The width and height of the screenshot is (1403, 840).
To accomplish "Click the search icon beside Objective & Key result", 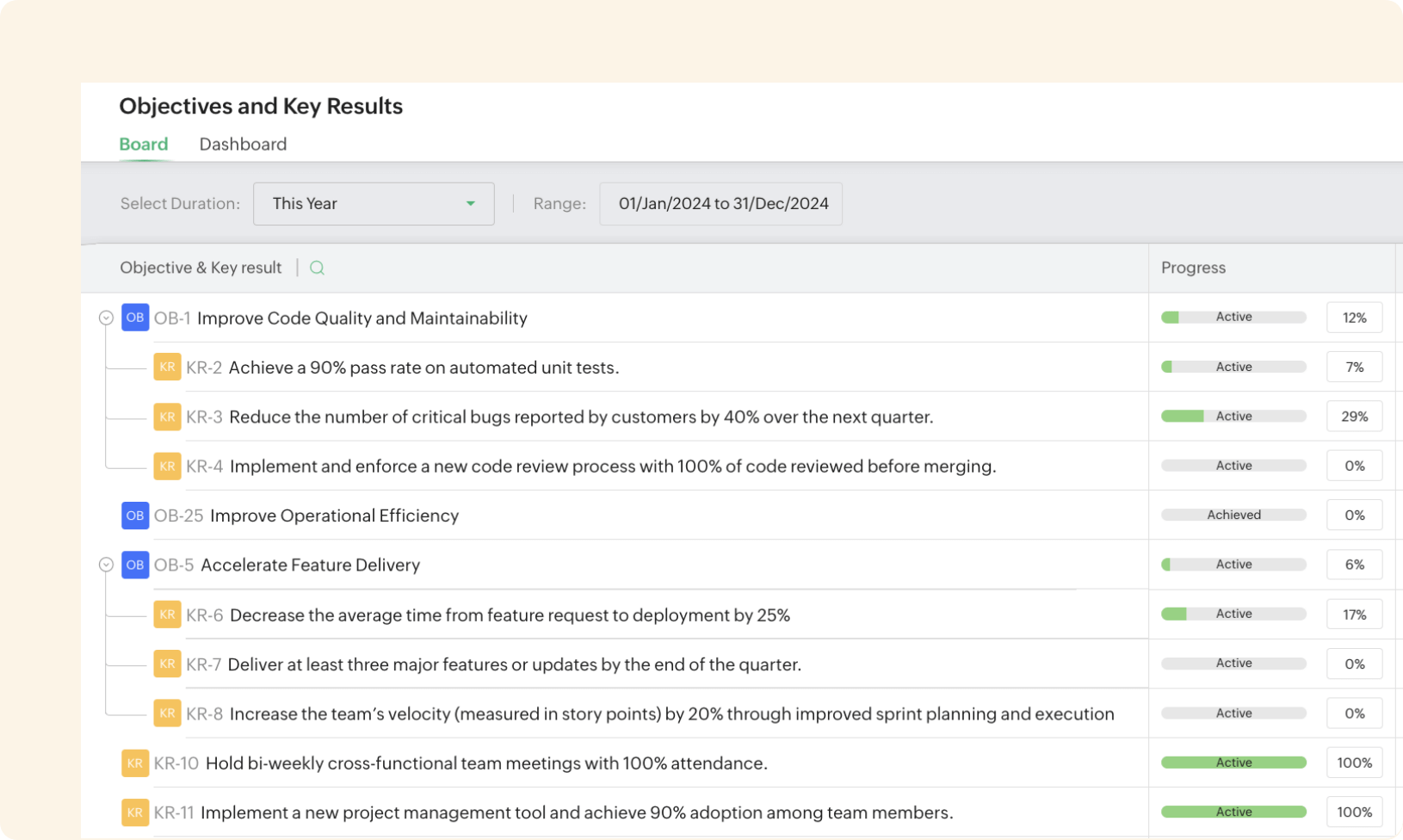I will (x=317, y=268).
